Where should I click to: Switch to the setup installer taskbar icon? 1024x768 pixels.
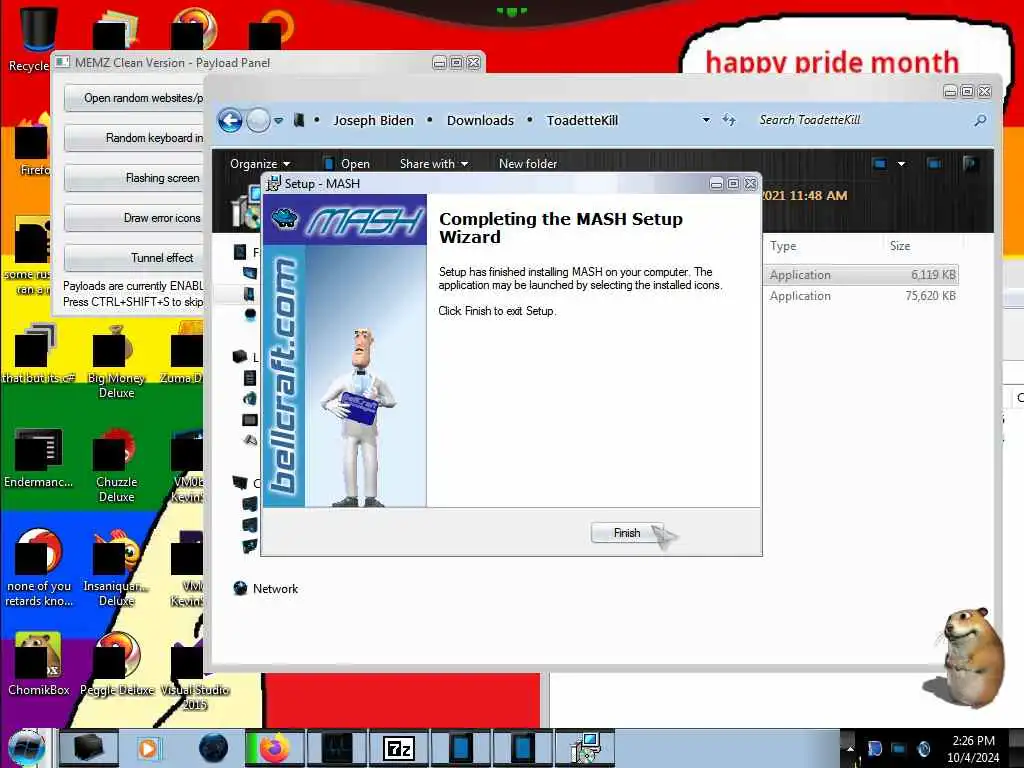[x=585, y=748]
